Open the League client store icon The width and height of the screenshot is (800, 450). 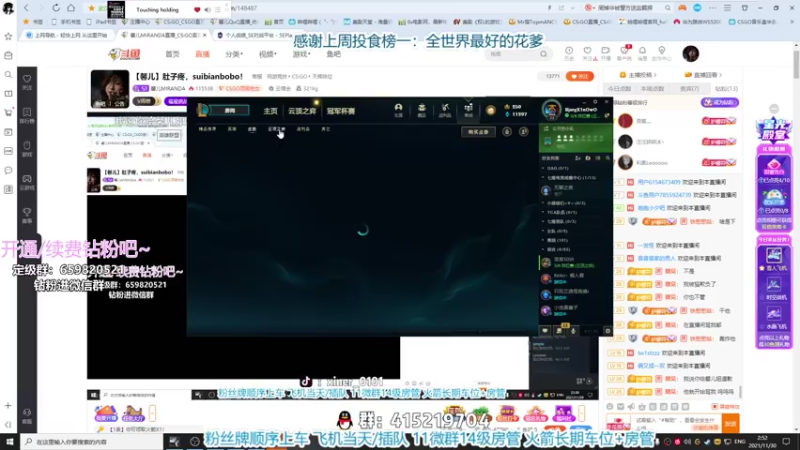(x=468, y=110)
